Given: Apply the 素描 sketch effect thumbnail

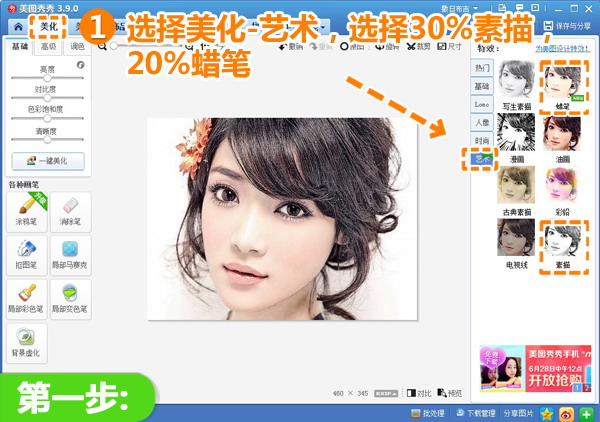Looking at the screenshot, I should pyautogui.click(x=562, y=239).
